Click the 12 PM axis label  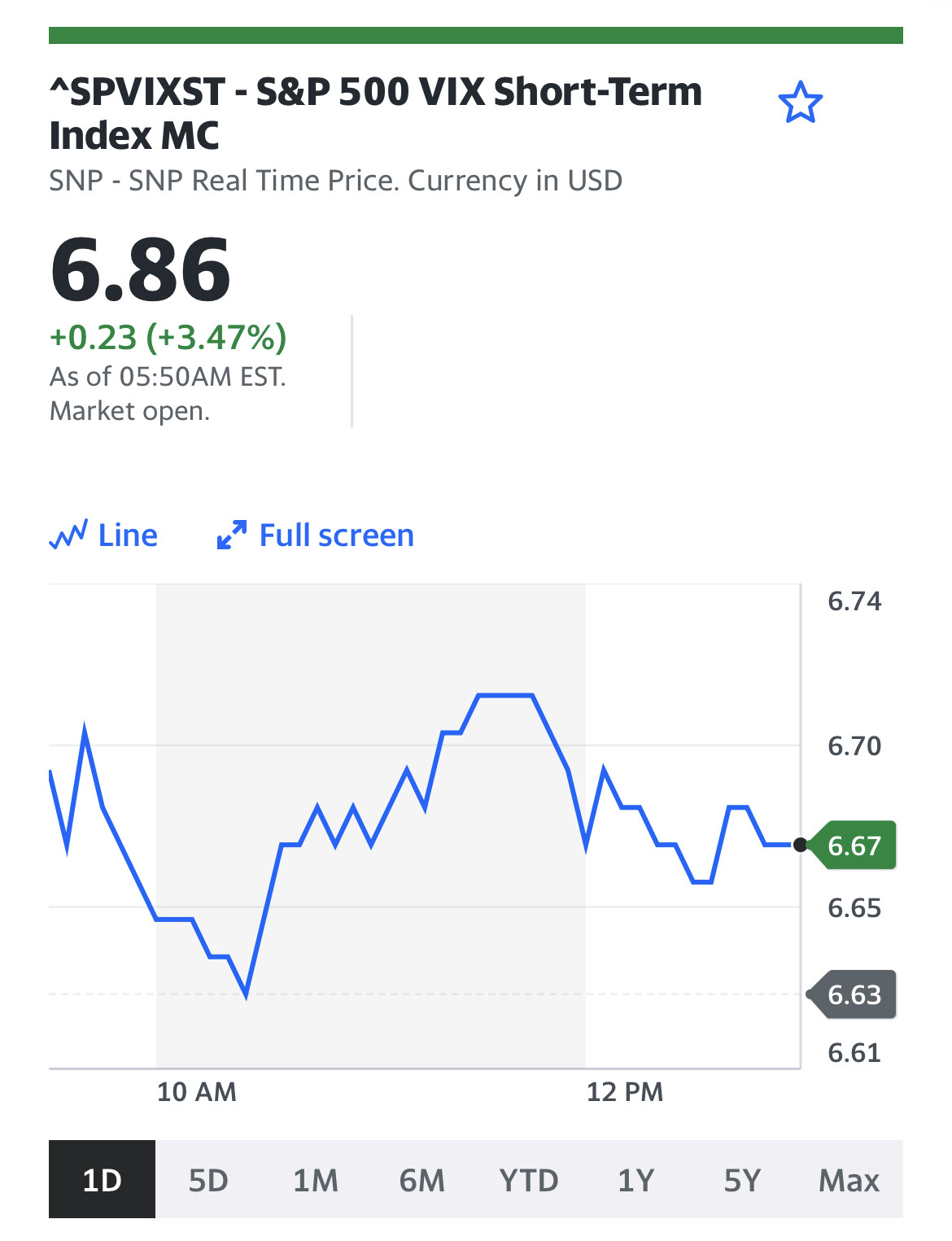coord(625,1091)
